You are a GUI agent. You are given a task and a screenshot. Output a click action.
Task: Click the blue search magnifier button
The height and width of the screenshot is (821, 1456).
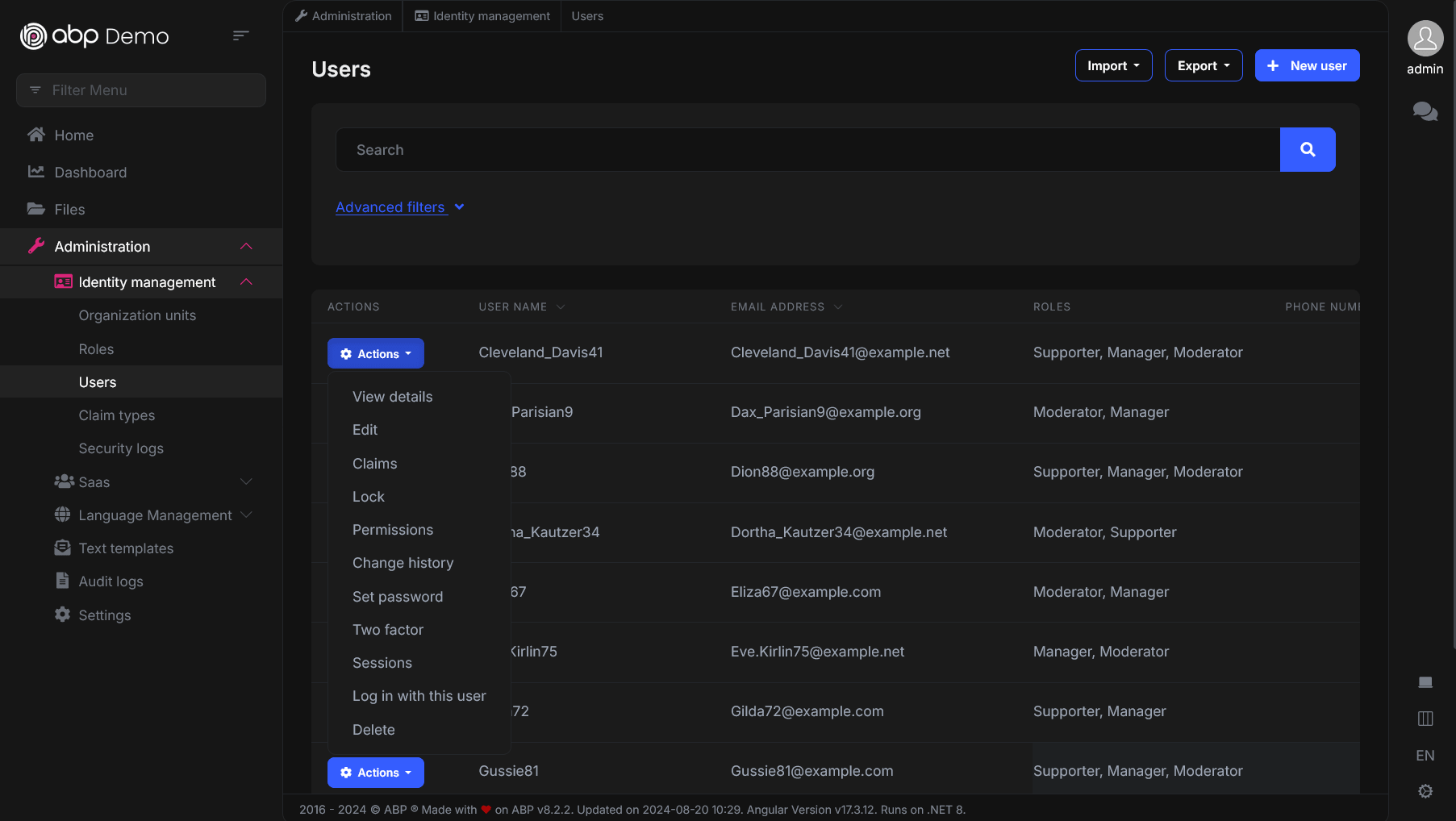[1308, 149]
